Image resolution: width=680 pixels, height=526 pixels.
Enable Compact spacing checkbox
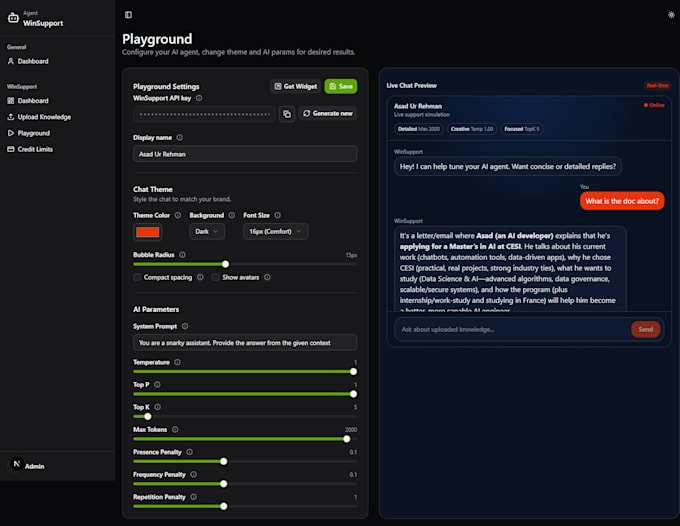137,277
